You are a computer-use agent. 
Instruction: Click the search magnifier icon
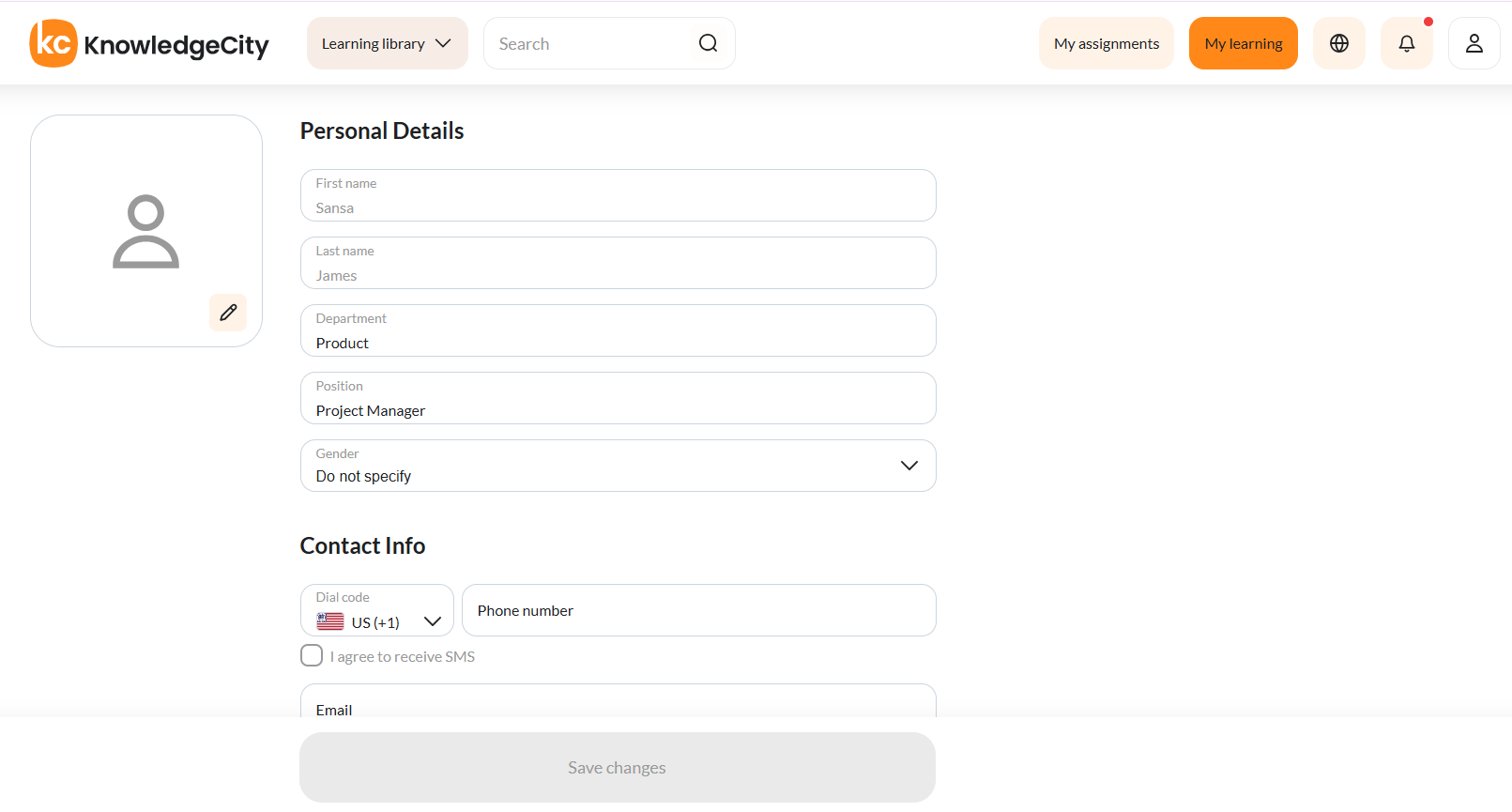(x=709, y=43)
